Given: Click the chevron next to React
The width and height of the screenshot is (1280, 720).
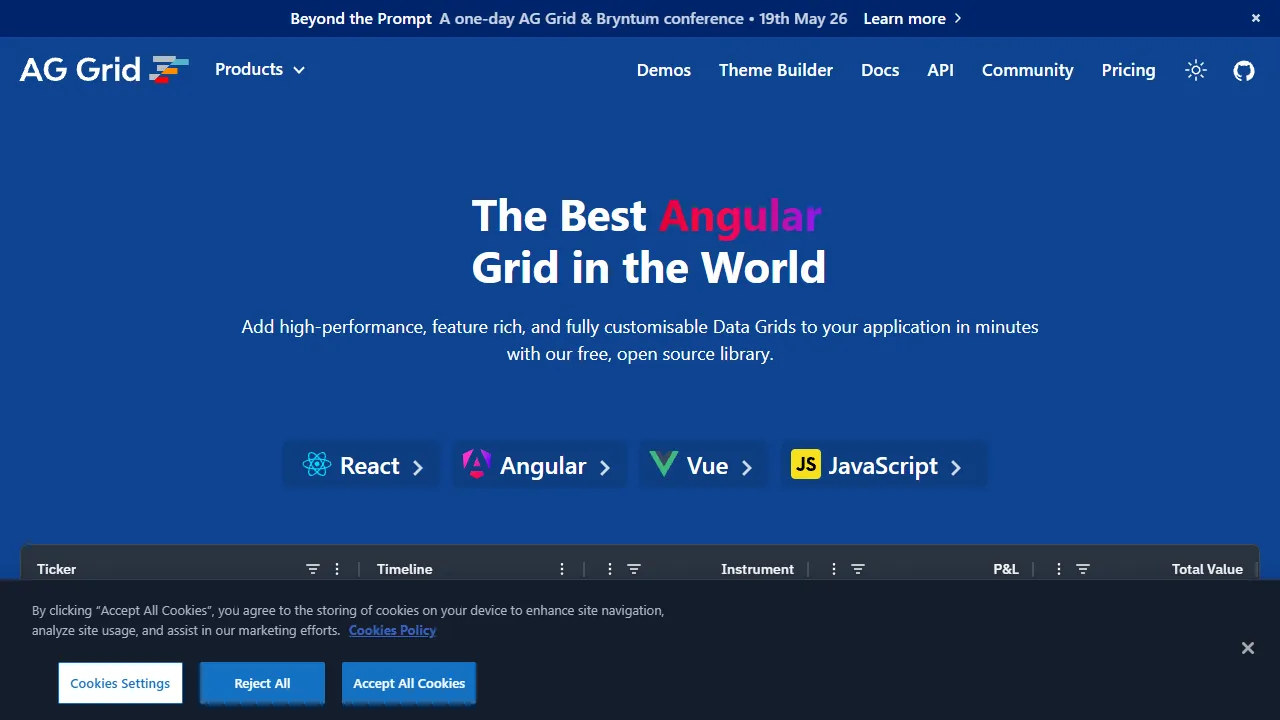Looking at the screenshot, I should pyautogui.click(x=418, y=467).
